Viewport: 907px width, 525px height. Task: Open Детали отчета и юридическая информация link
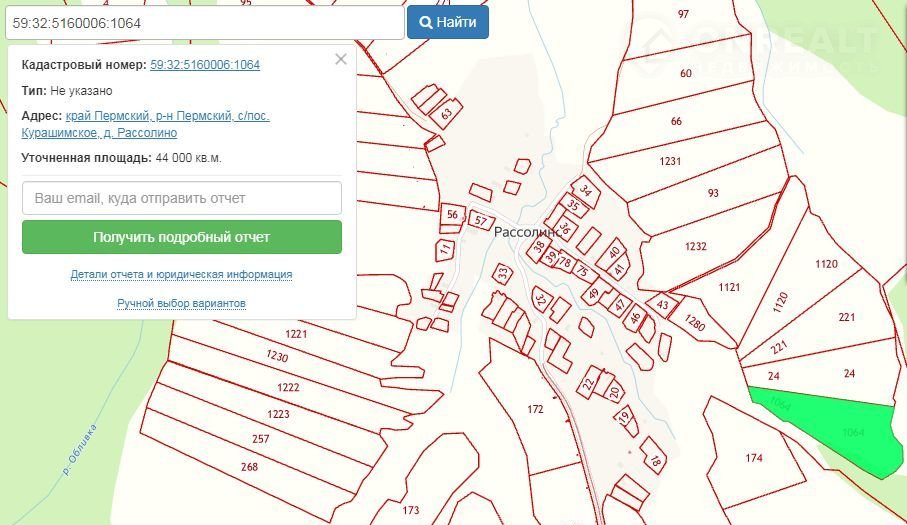(181, 274)
